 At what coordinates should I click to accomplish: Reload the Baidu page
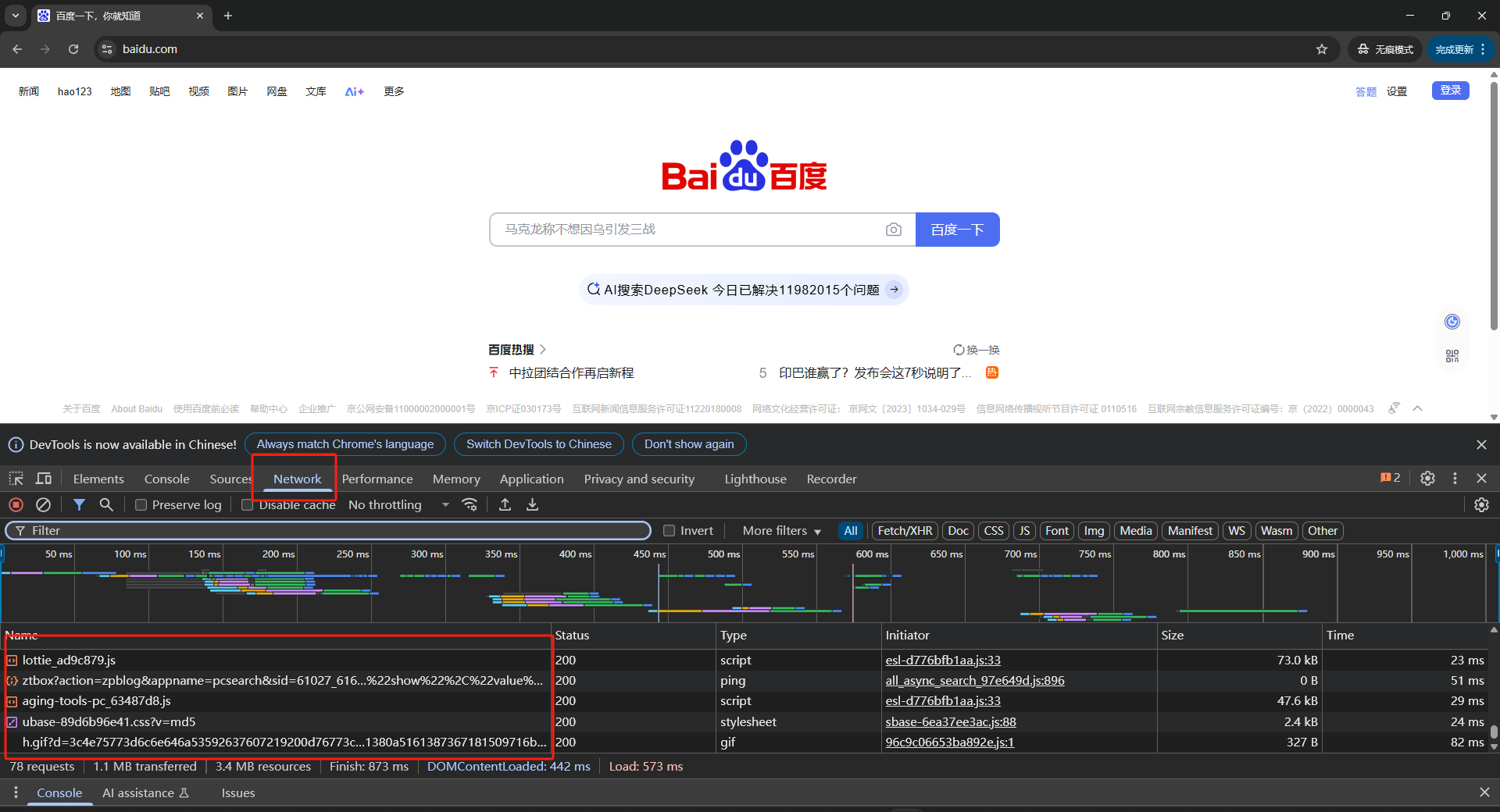tap(73, 49)
